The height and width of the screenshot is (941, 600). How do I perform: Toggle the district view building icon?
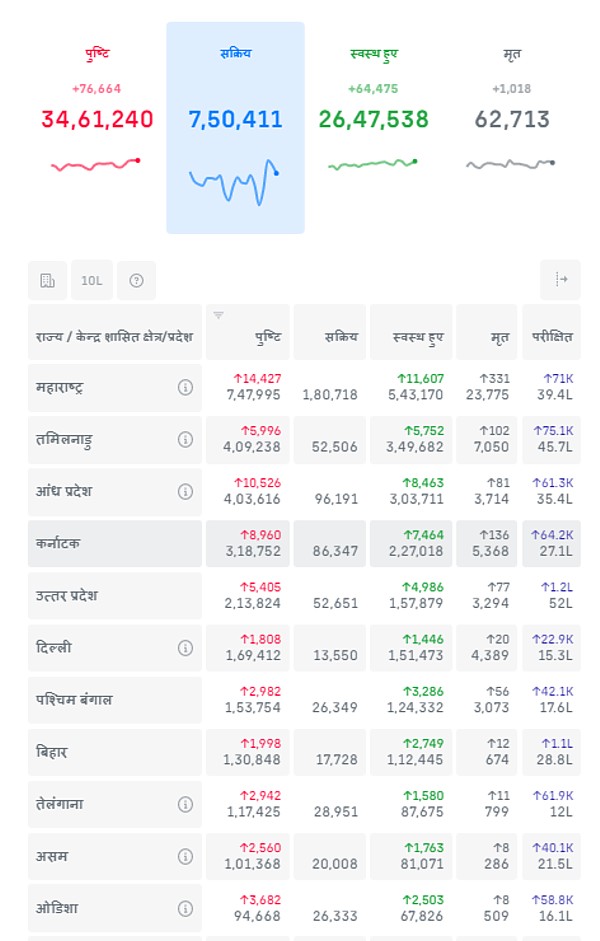[x=47, y=281]
